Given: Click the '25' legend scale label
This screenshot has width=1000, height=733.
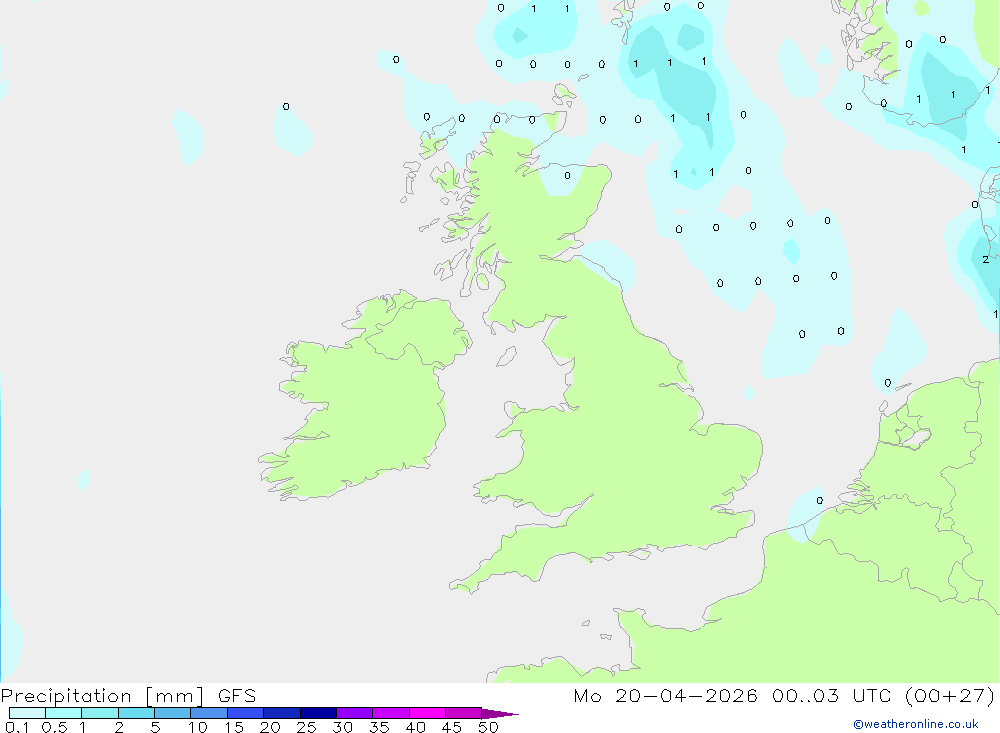Looking at the screenshot, I should click(307, 727).
